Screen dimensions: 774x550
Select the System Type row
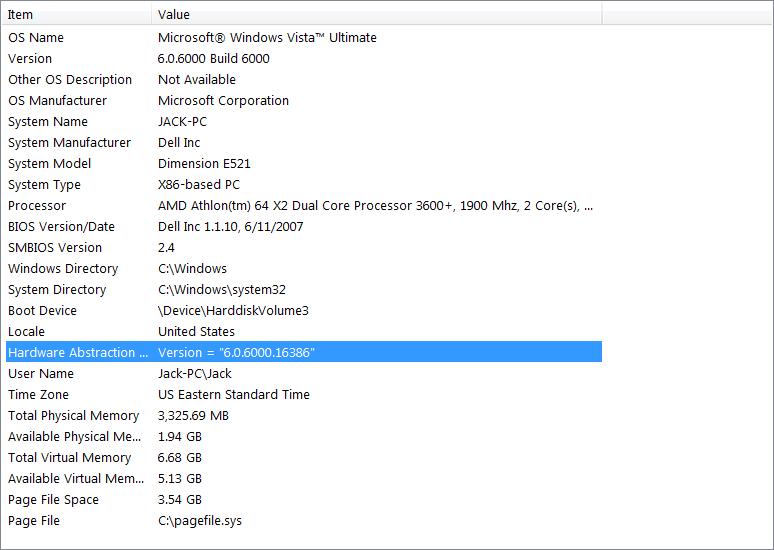click(304, 184)
